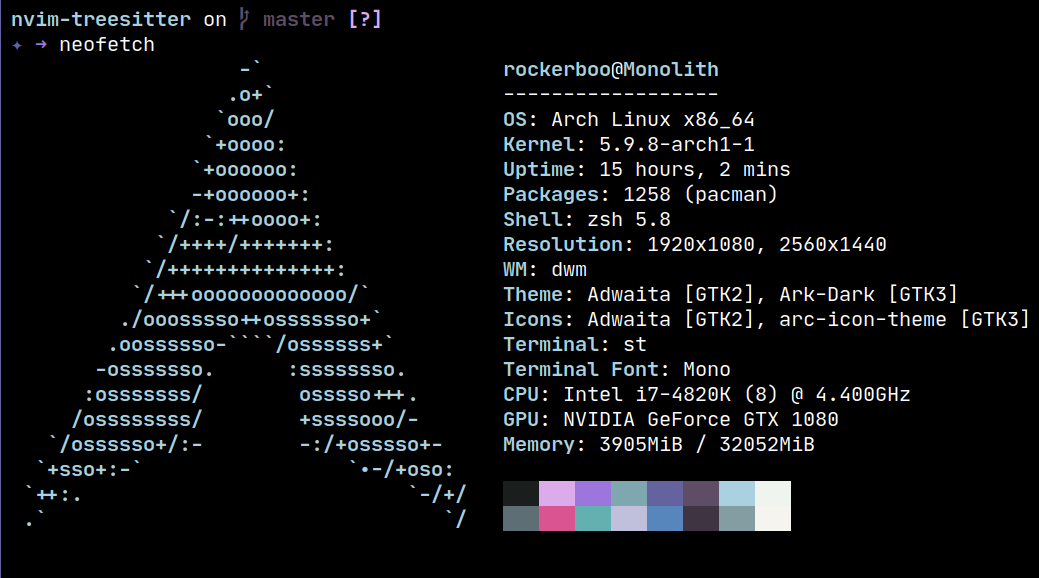Image resolution: width=1039 pixels, height=578 pixels.
Task: Click the prompt arrow symbol before neofetch
Action: (41, 44)
